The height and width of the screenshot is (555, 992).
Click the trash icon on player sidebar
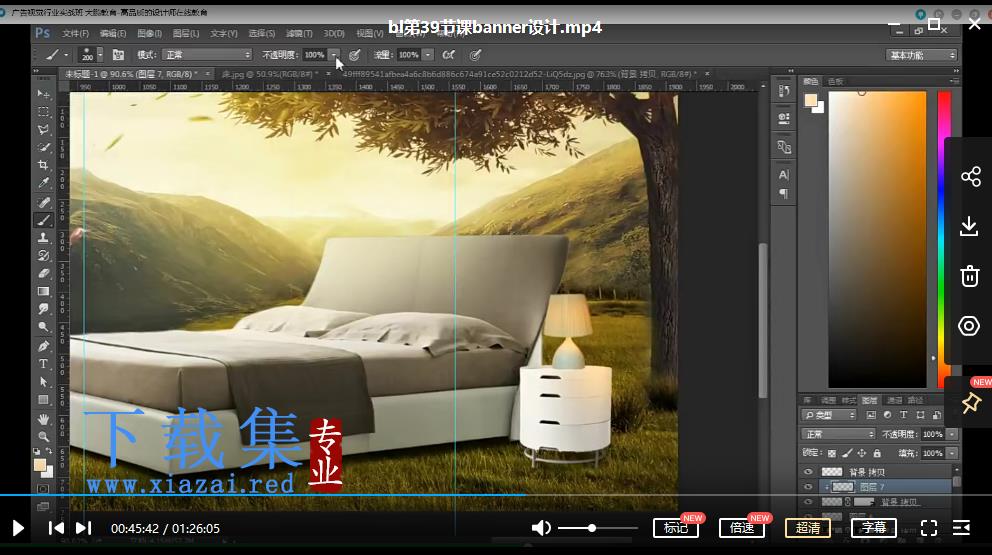[969, 276]
